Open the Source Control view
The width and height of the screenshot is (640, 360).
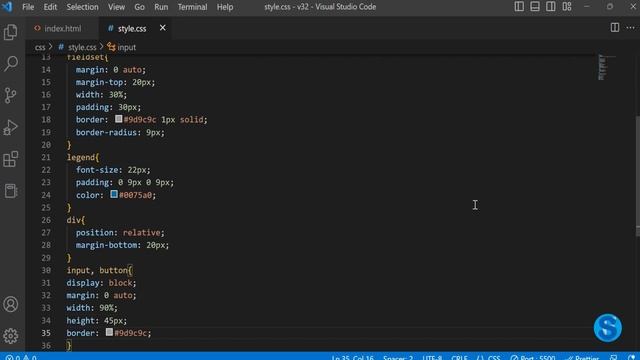(11, 95)
